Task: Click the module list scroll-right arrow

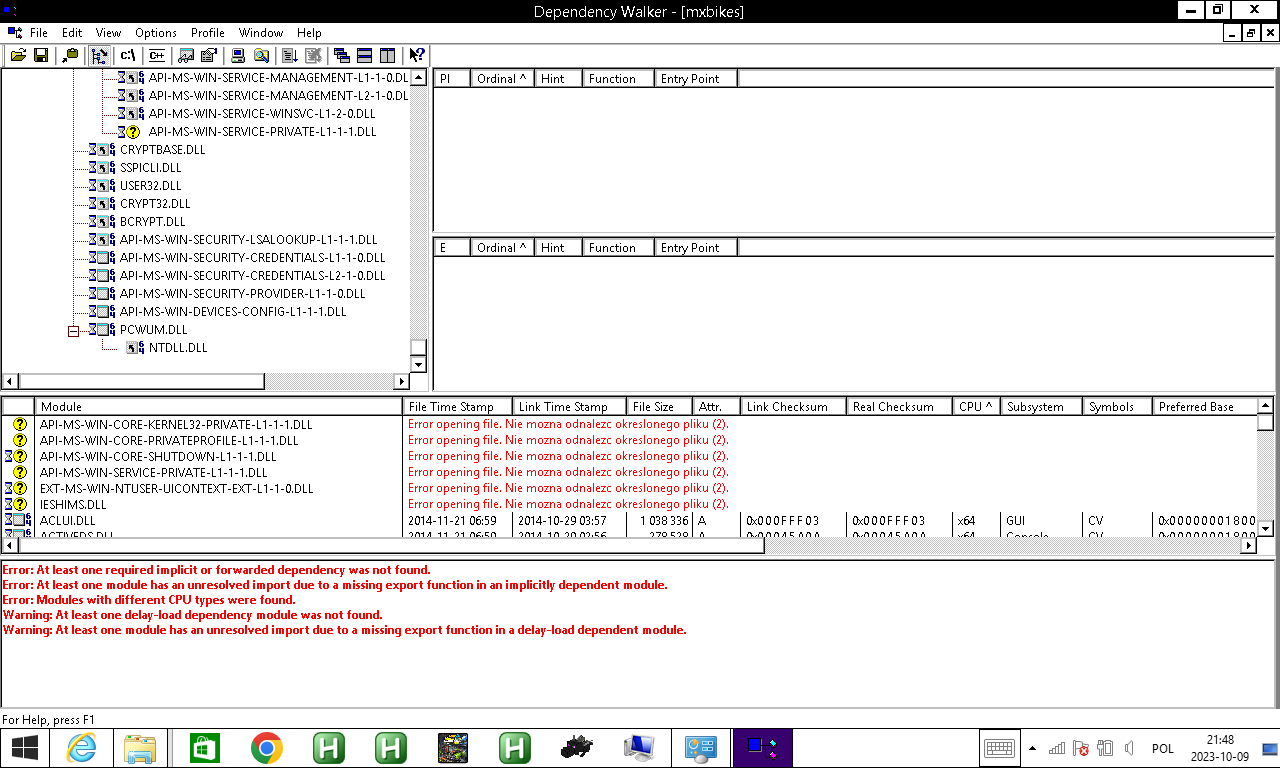Action: tap(1248, 546)
